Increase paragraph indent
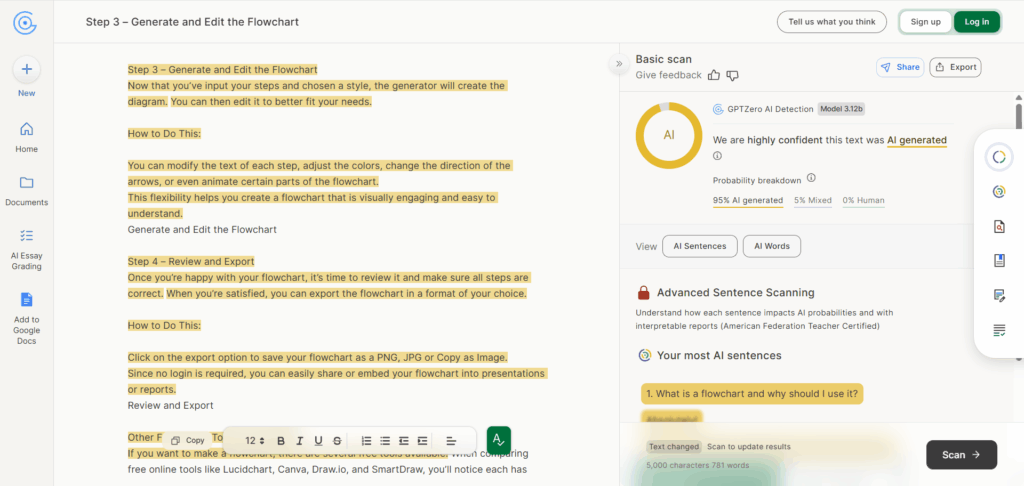 tap(423, 441)
